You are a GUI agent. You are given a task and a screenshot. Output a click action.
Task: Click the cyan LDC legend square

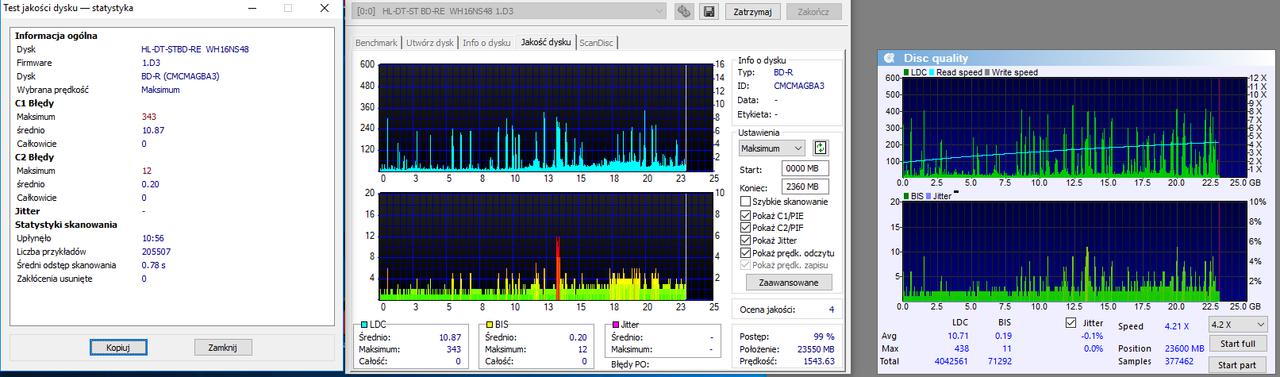(x=363, y=325)
